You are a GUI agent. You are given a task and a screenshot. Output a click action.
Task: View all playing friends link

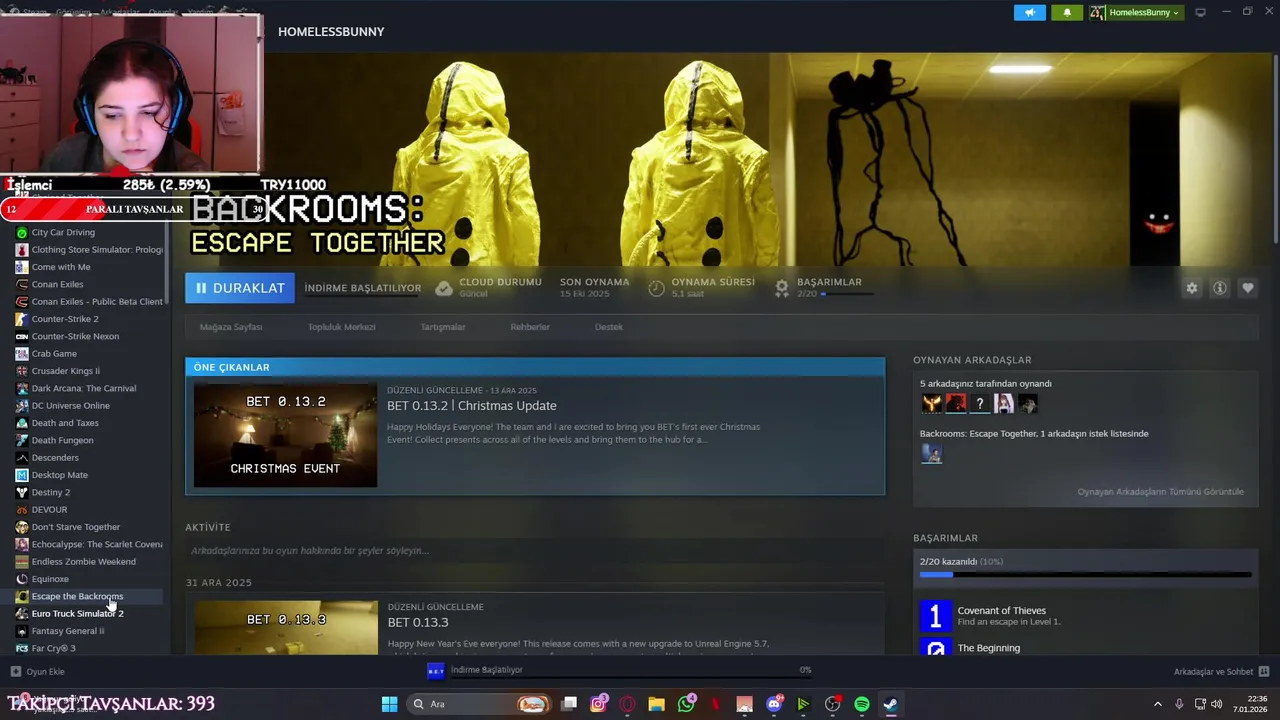coord(1160,492)
